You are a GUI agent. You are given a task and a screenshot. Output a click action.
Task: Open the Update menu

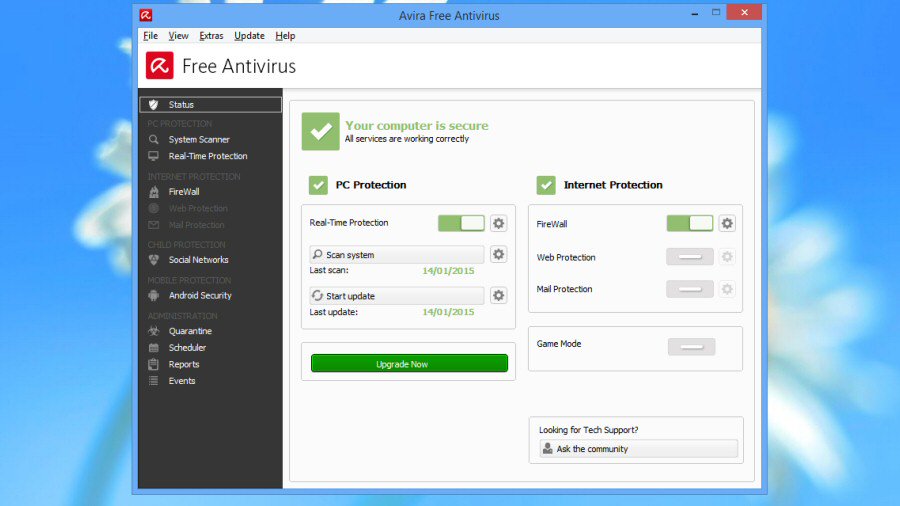249,36
